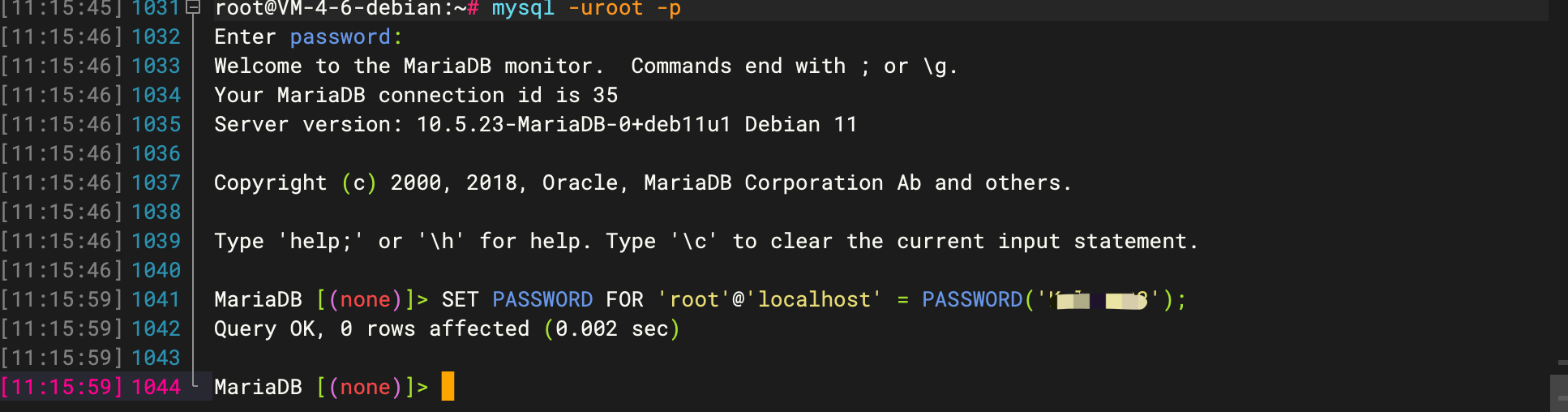Click line number 1036 on the empty line
Screen dimensions: 1568x412
coord(156,153)
